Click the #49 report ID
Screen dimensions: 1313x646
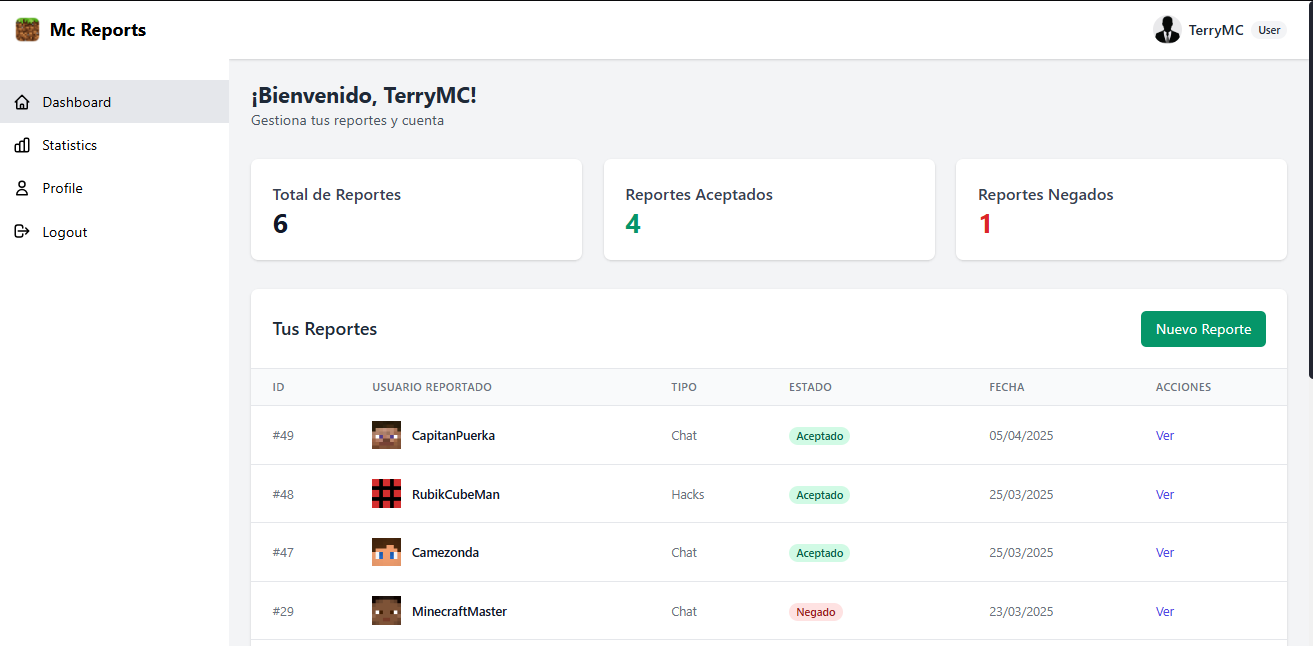pos(283,435)
